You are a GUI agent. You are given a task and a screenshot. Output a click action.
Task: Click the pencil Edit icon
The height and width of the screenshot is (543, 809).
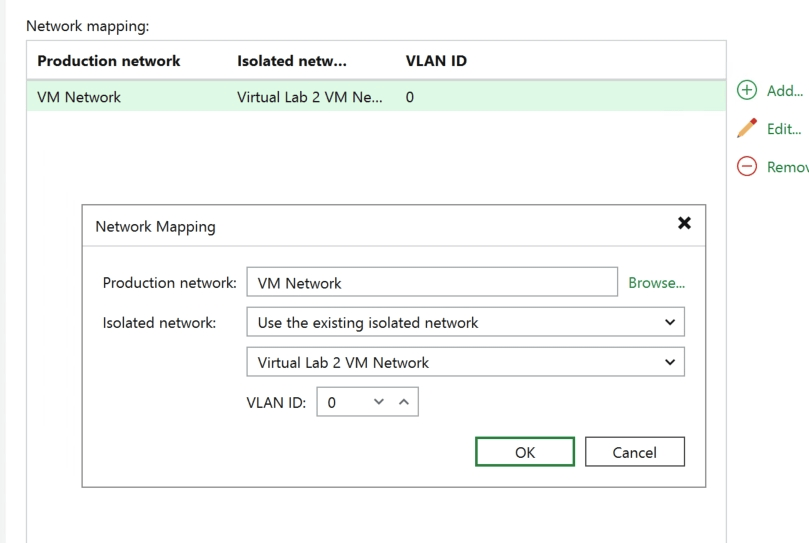click(x=747, y=128)
